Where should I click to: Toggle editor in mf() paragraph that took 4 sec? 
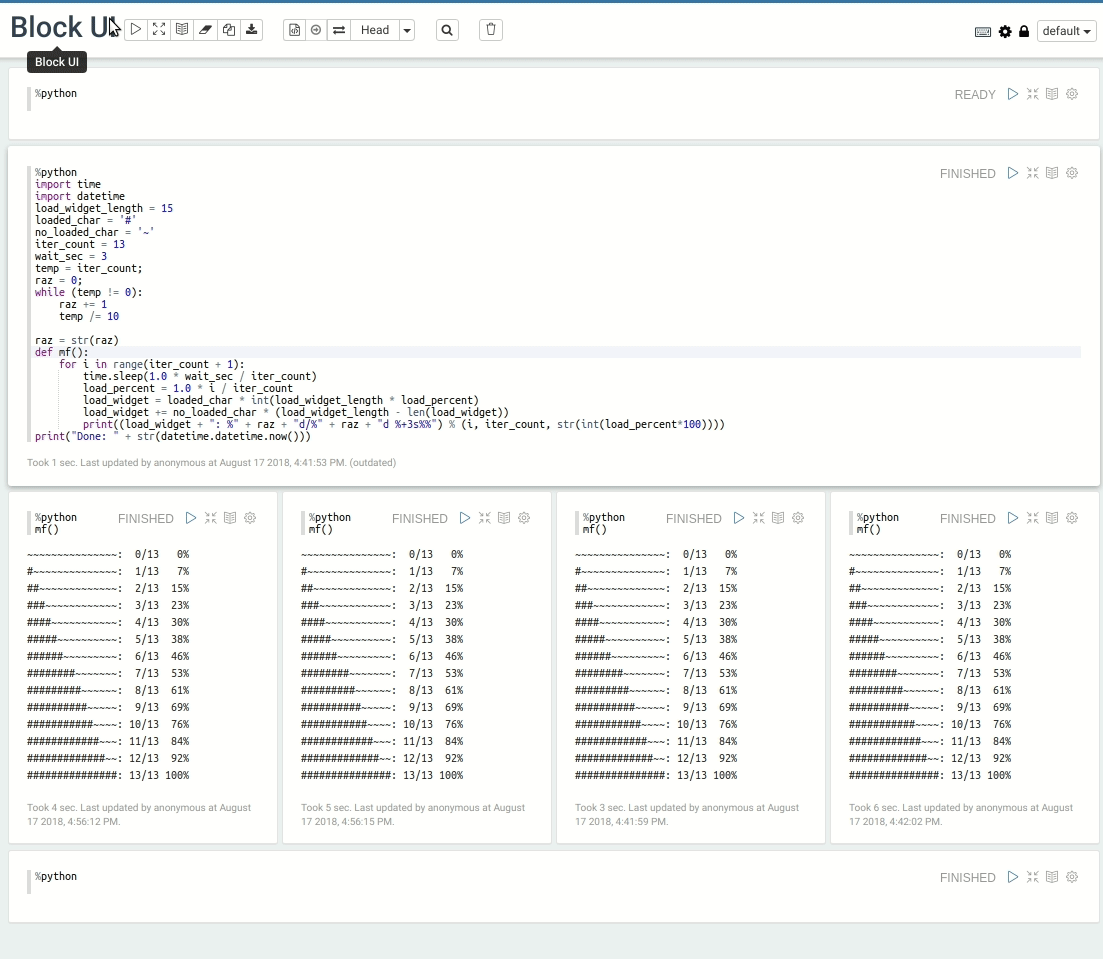(x=211, y=518)
